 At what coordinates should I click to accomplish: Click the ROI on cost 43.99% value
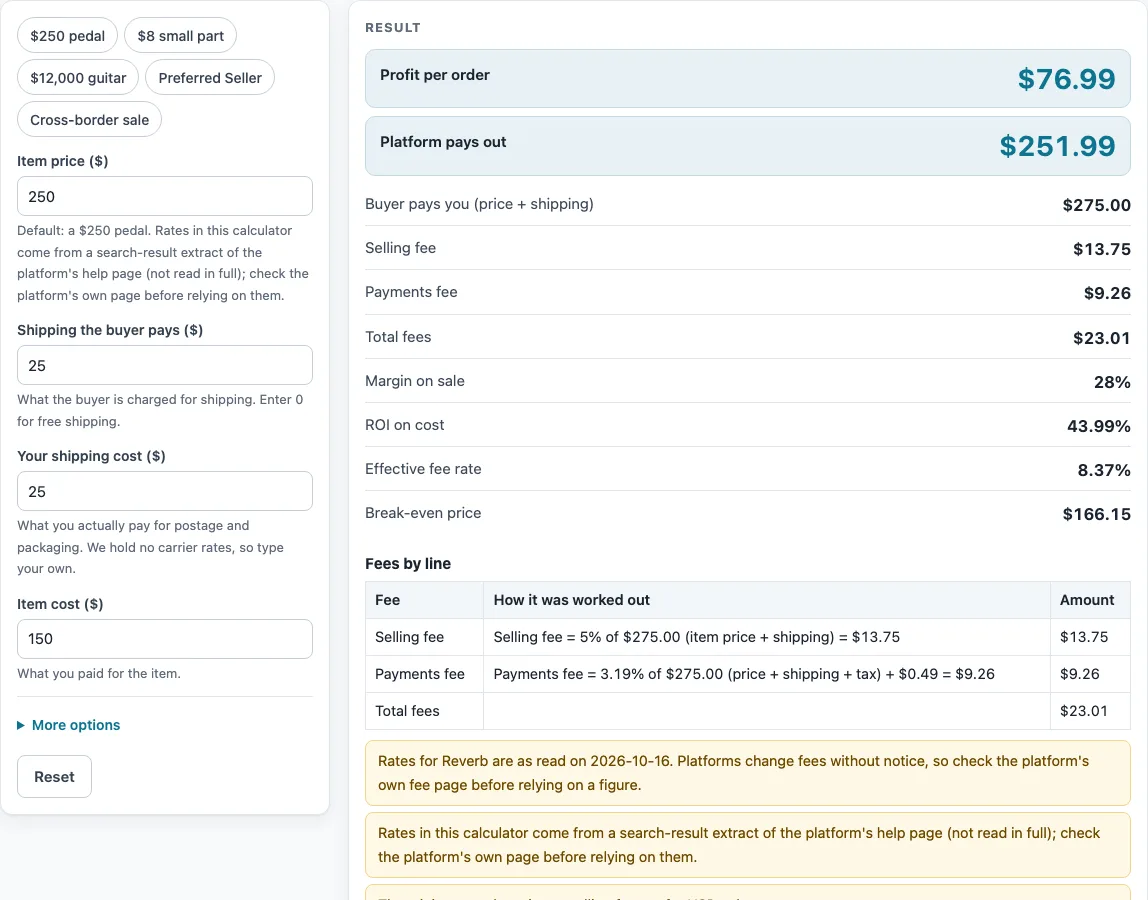tap(1098, 425)
